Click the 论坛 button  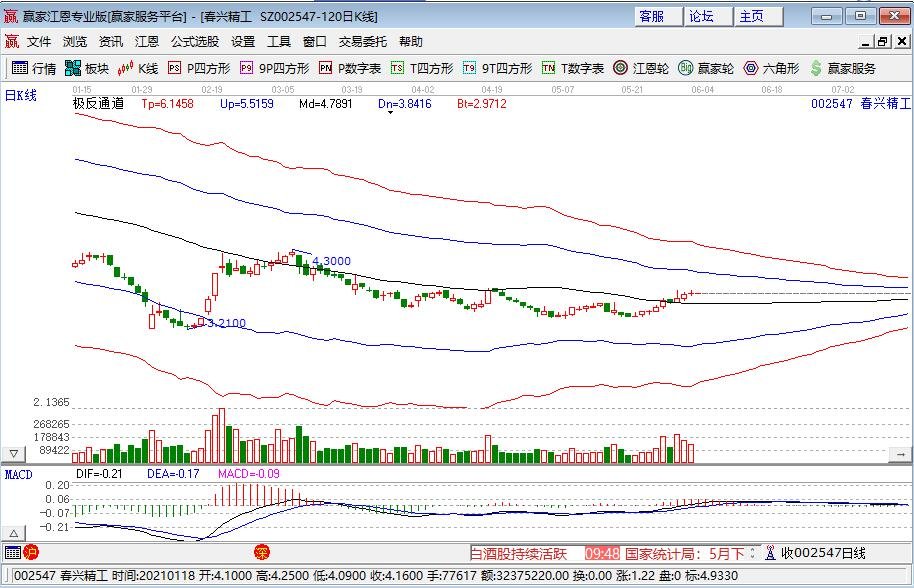(x=700, y=16)
